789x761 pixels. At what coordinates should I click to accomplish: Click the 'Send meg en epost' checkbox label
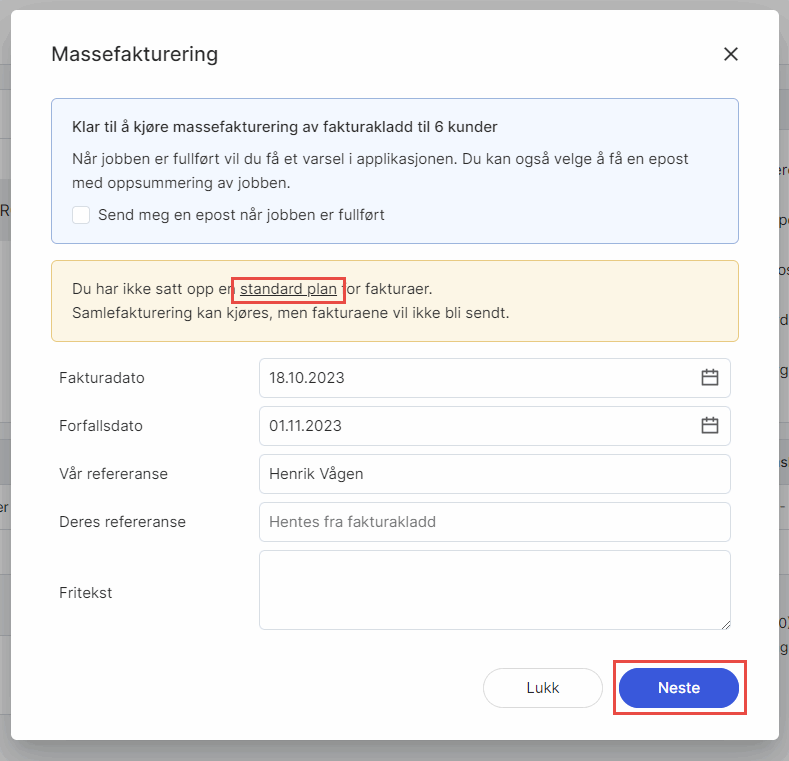241,215
